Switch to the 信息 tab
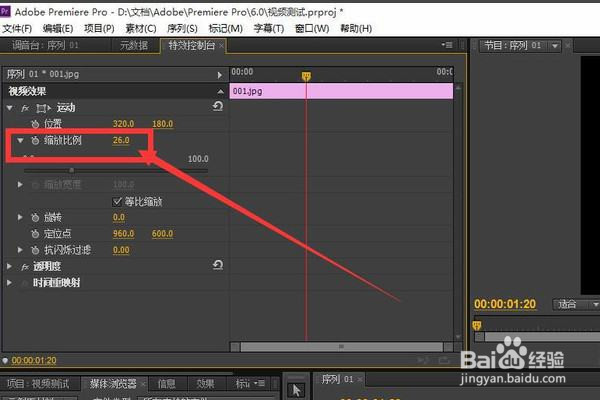Image resolution: width=600 pixels, height=400 pixels. [166, 384]
